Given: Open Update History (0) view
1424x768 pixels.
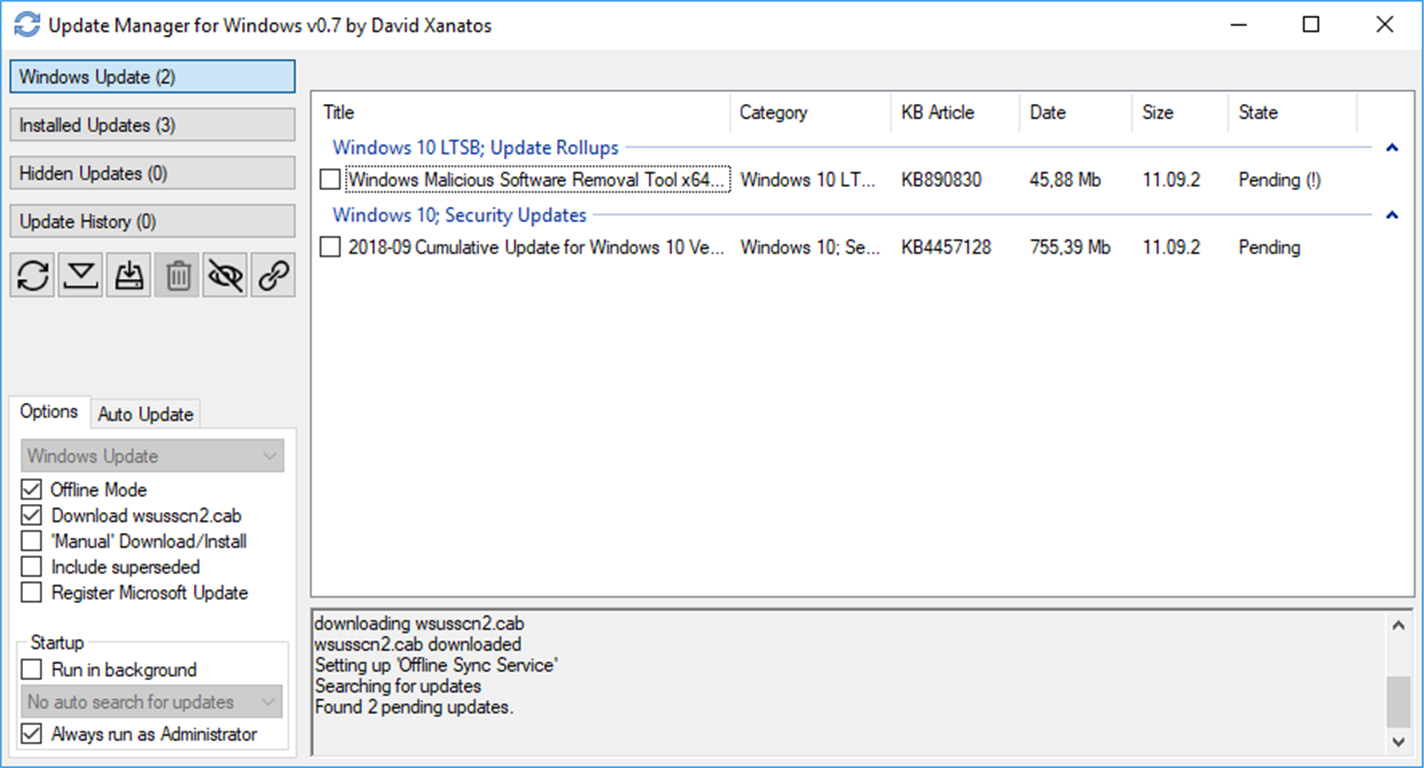Looking at the screenshot, I should pyautogui.click(x=153, y=221).
